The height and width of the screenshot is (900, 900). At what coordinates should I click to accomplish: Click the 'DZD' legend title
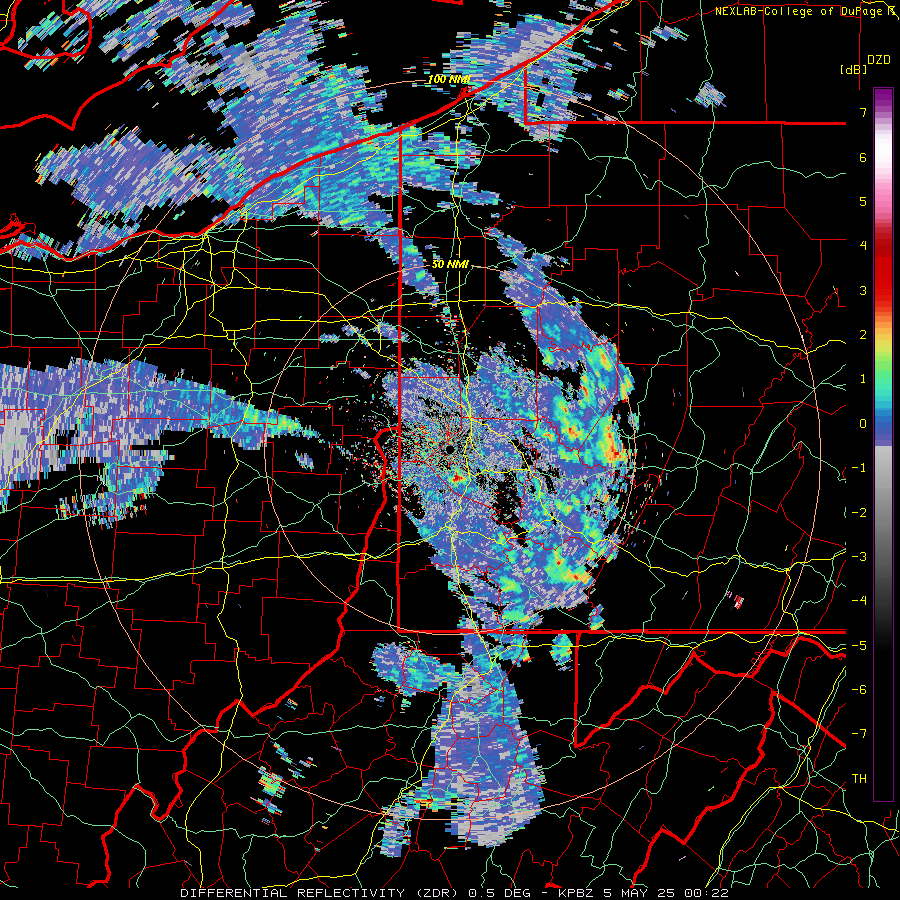[x=879, y=60]
